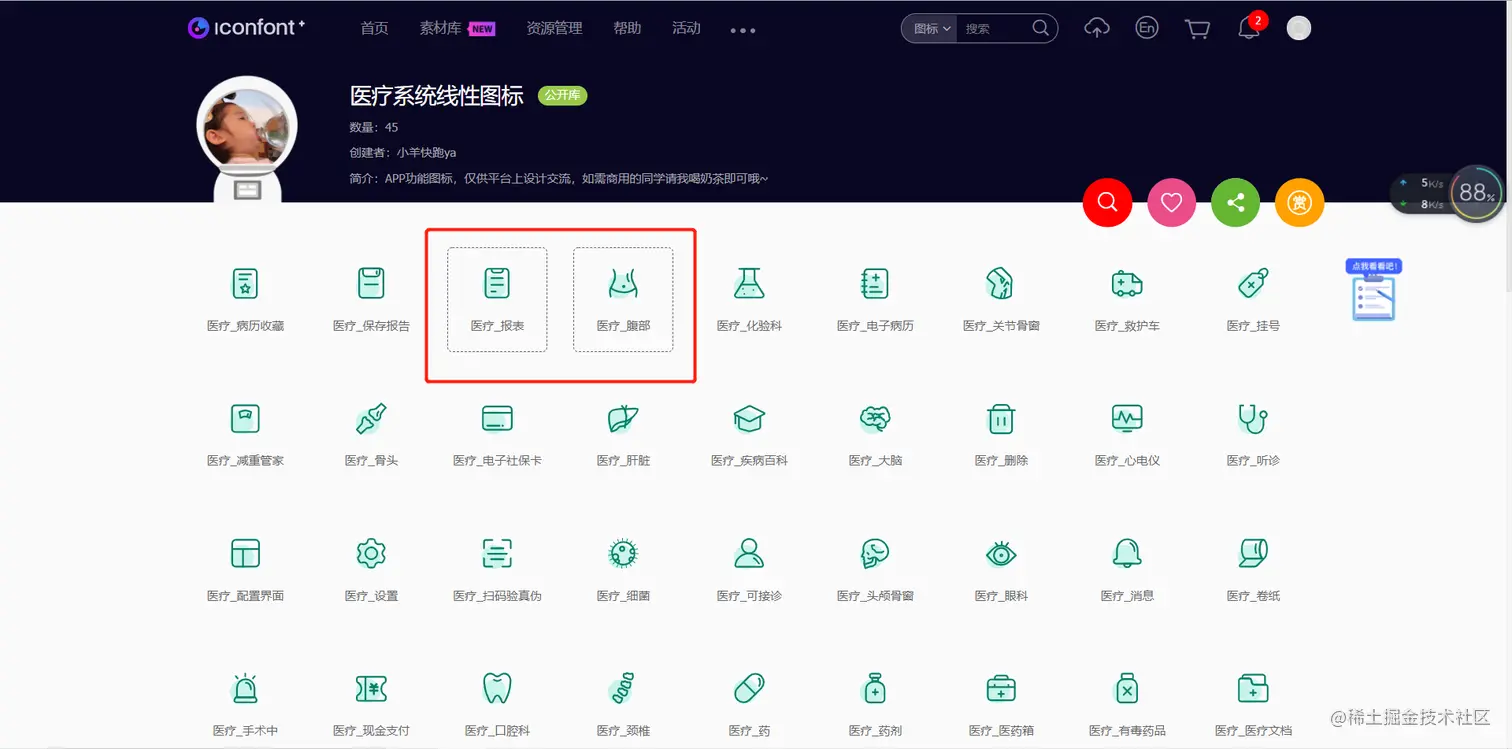Select the 医疗_手术中 alarm icon
Image resolution: width=1512 pixels, height=749 pixels.
[245, 689]
